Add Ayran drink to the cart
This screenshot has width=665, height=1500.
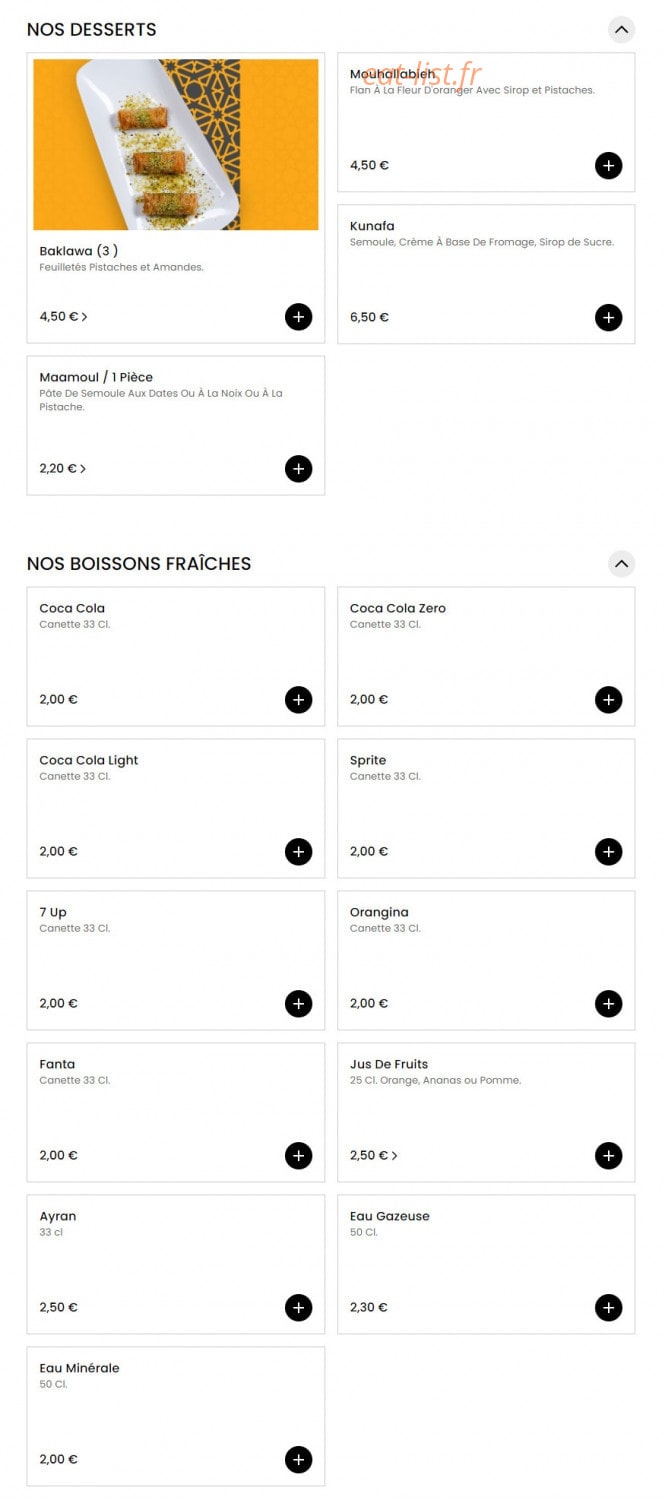298,1307
